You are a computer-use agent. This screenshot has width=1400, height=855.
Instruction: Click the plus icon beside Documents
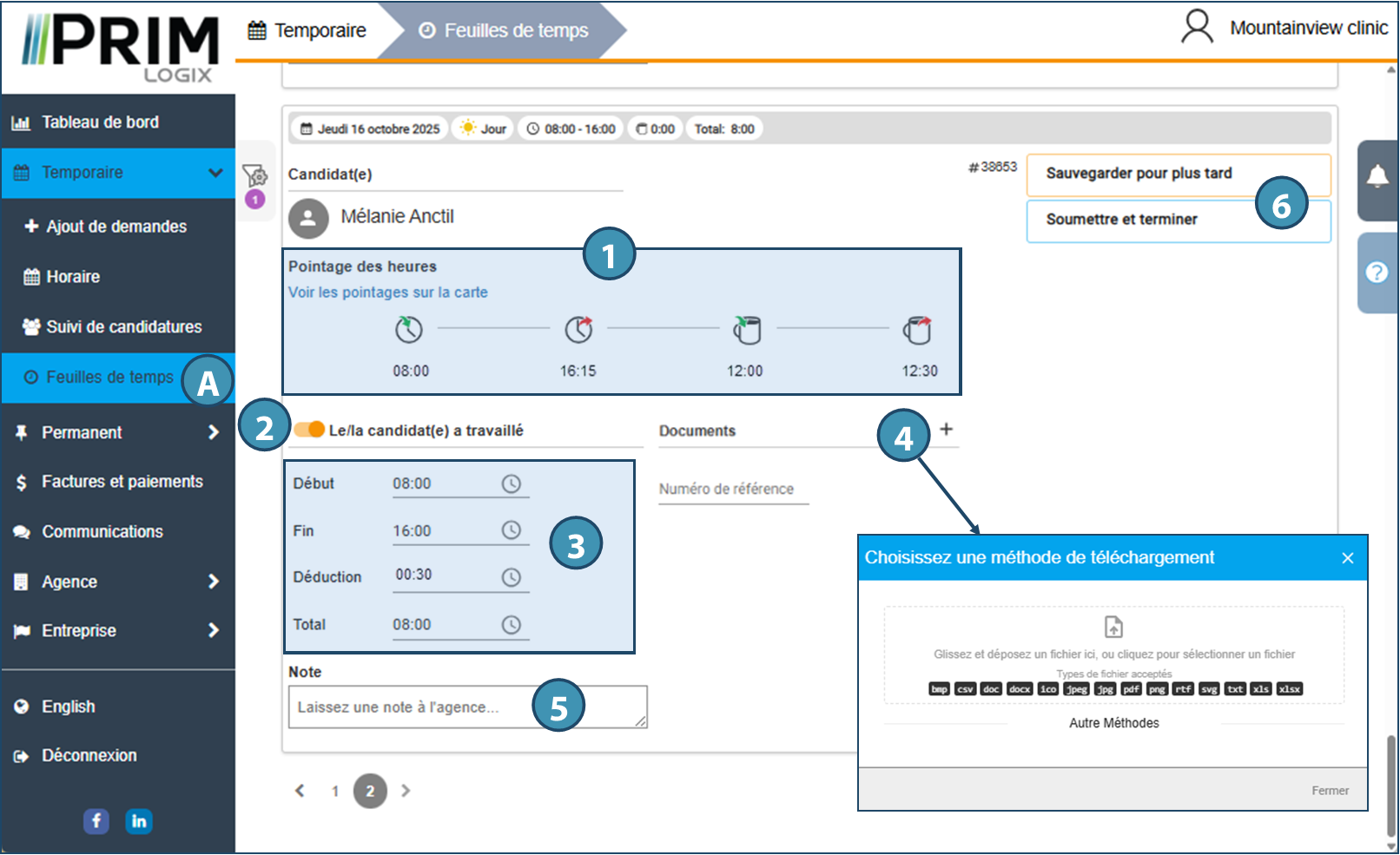[x=947, y=429]
